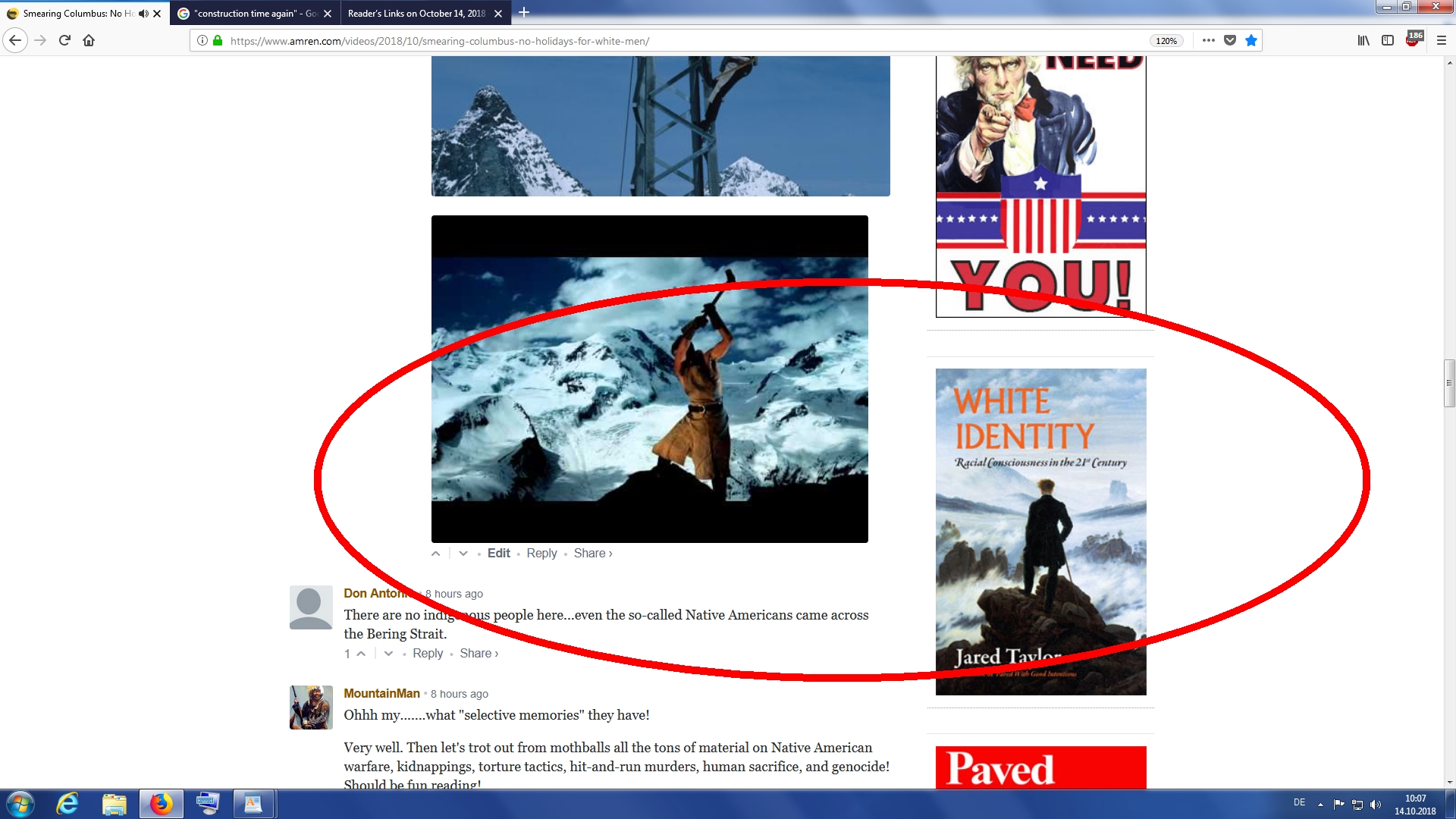Click the green padlock security icon
This screenshot has width=1456, height=819.
pos(218,41)
